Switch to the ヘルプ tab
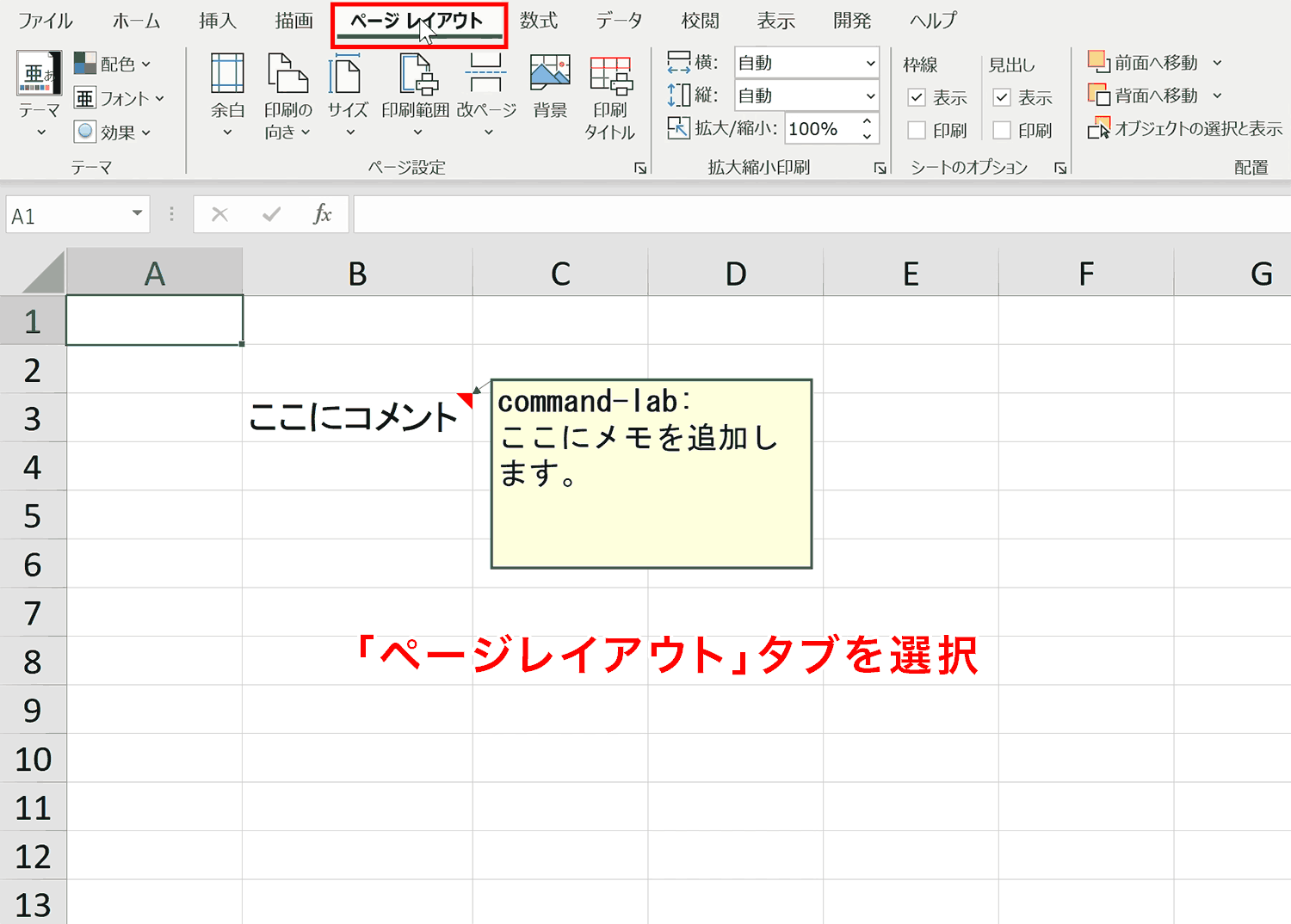 point(933,21)
